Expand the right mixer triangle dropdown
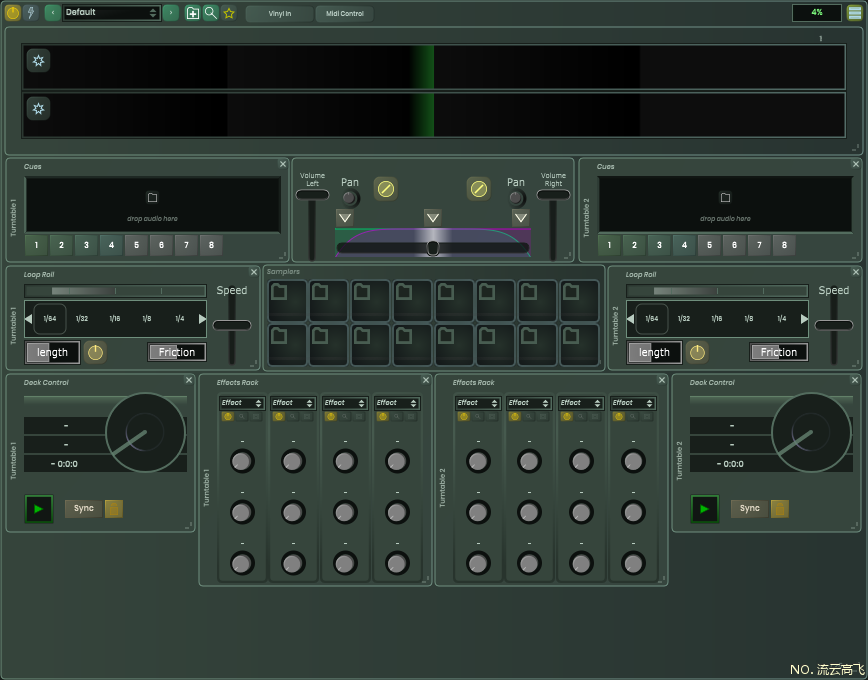This screenshot has width=868, height=680. point(521,218)
